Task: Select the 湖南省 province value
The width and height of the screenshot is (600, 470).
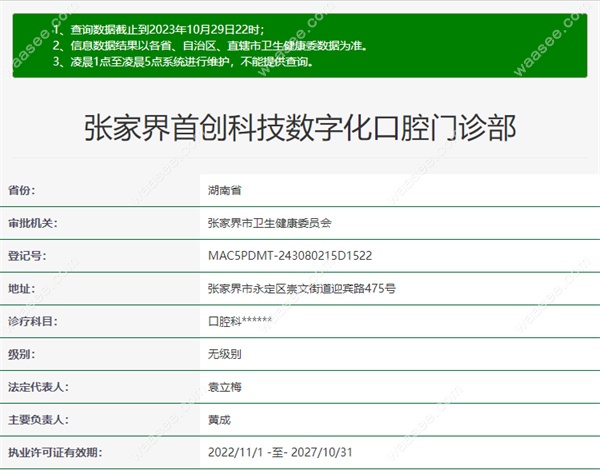Action: coord(226,190)
